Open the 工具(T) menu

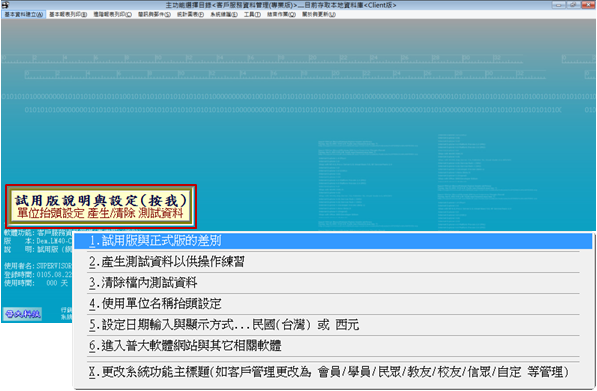click(252, 14)
